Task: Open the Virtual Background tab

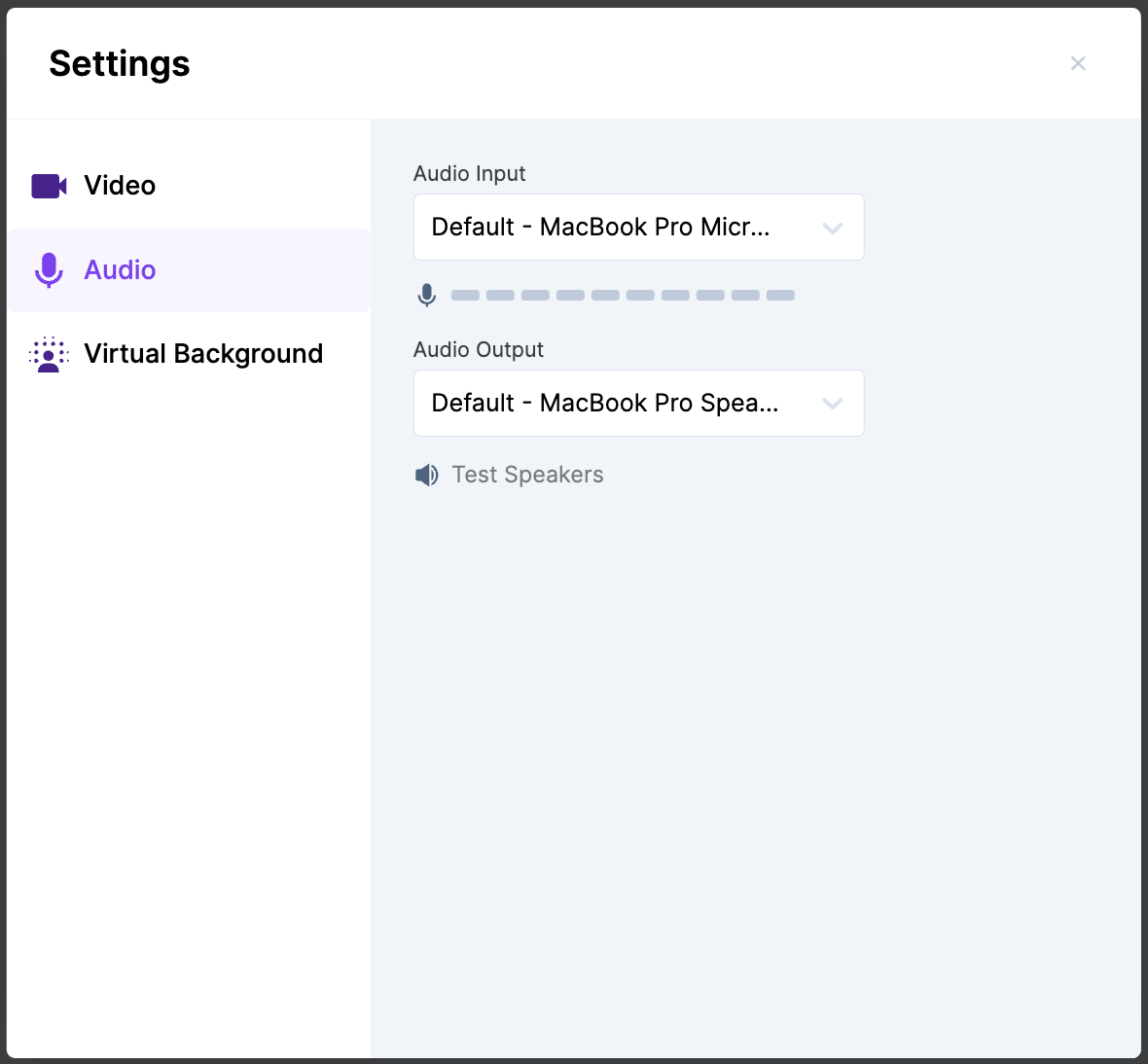Action: (203, 354)
